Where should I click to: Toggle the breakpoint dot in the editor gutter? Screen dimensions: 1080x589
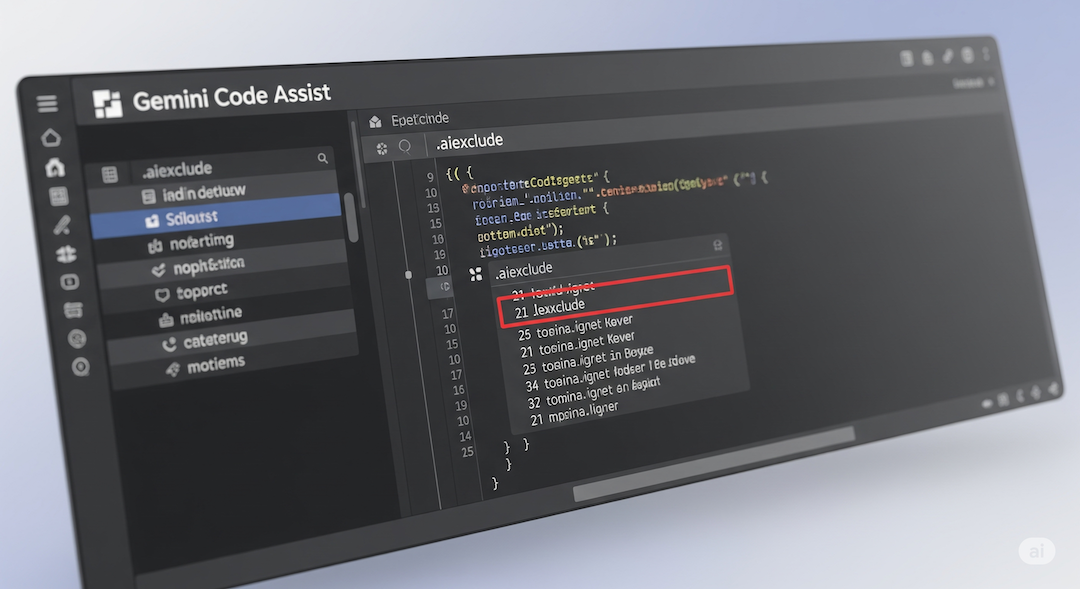point(408,275)
